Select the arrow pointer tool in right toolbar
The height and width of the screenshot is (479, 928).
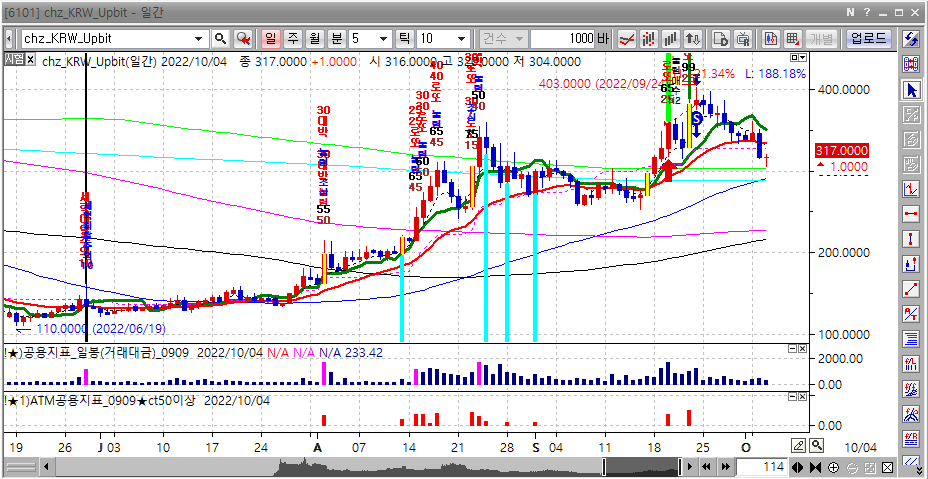tap(911, 90)
